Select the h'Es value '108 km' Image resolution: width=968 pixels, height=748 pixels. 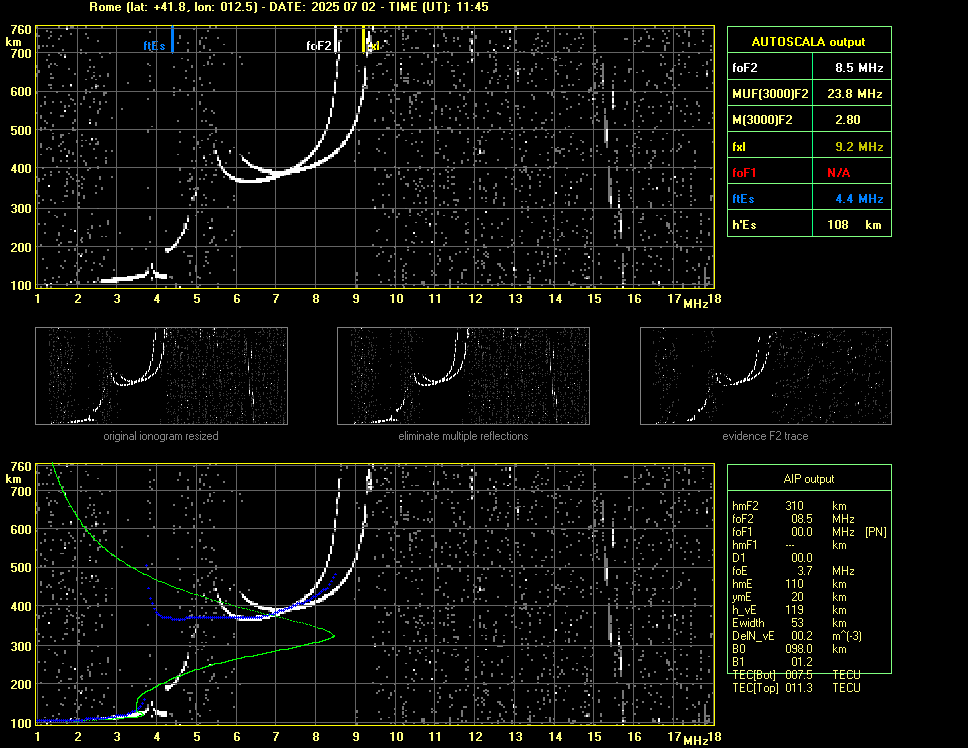tap(854, 225)
